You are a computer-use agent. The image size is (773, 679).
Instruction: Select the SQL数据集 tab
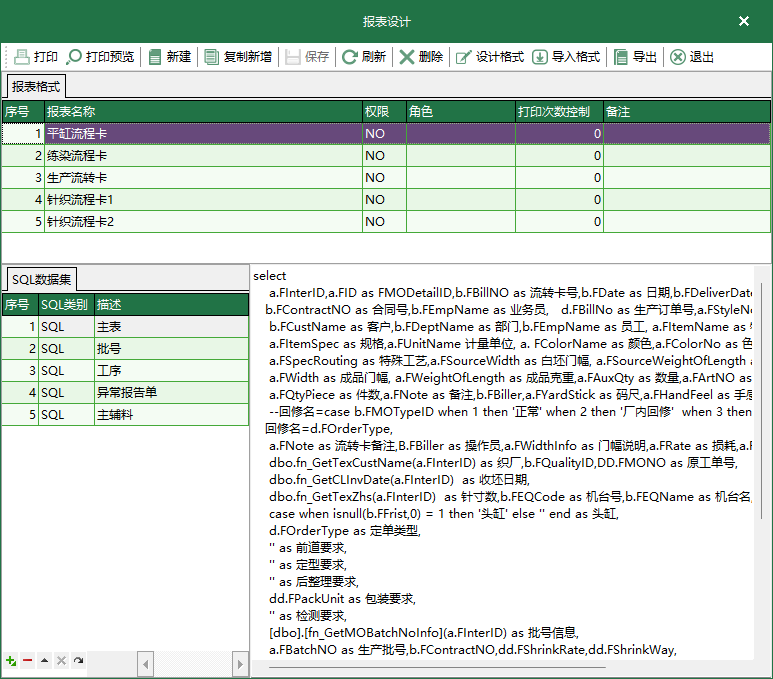(x=40, y=280)
